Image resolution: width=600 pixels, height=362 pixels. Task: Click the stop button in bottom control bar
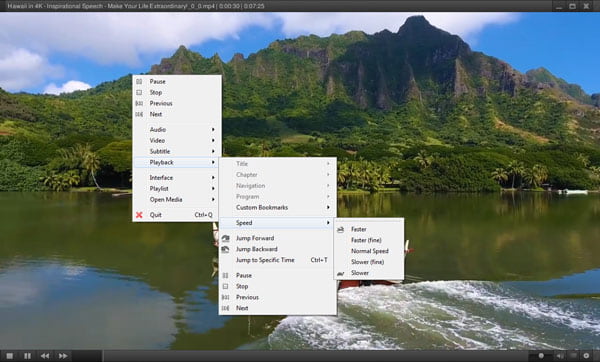[x=10, y=356]
